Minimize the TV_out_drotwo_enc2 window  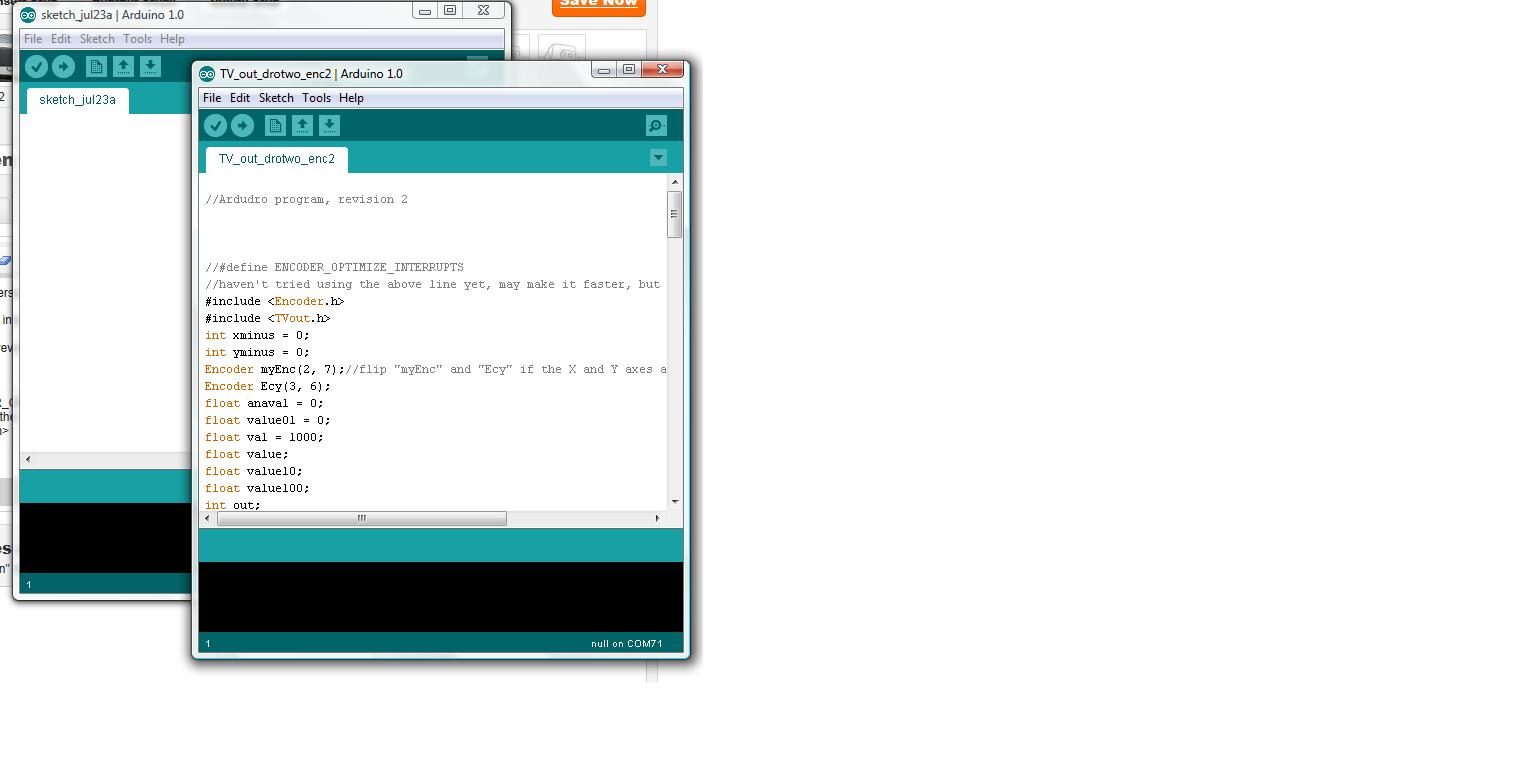click(x=604, y=69)
